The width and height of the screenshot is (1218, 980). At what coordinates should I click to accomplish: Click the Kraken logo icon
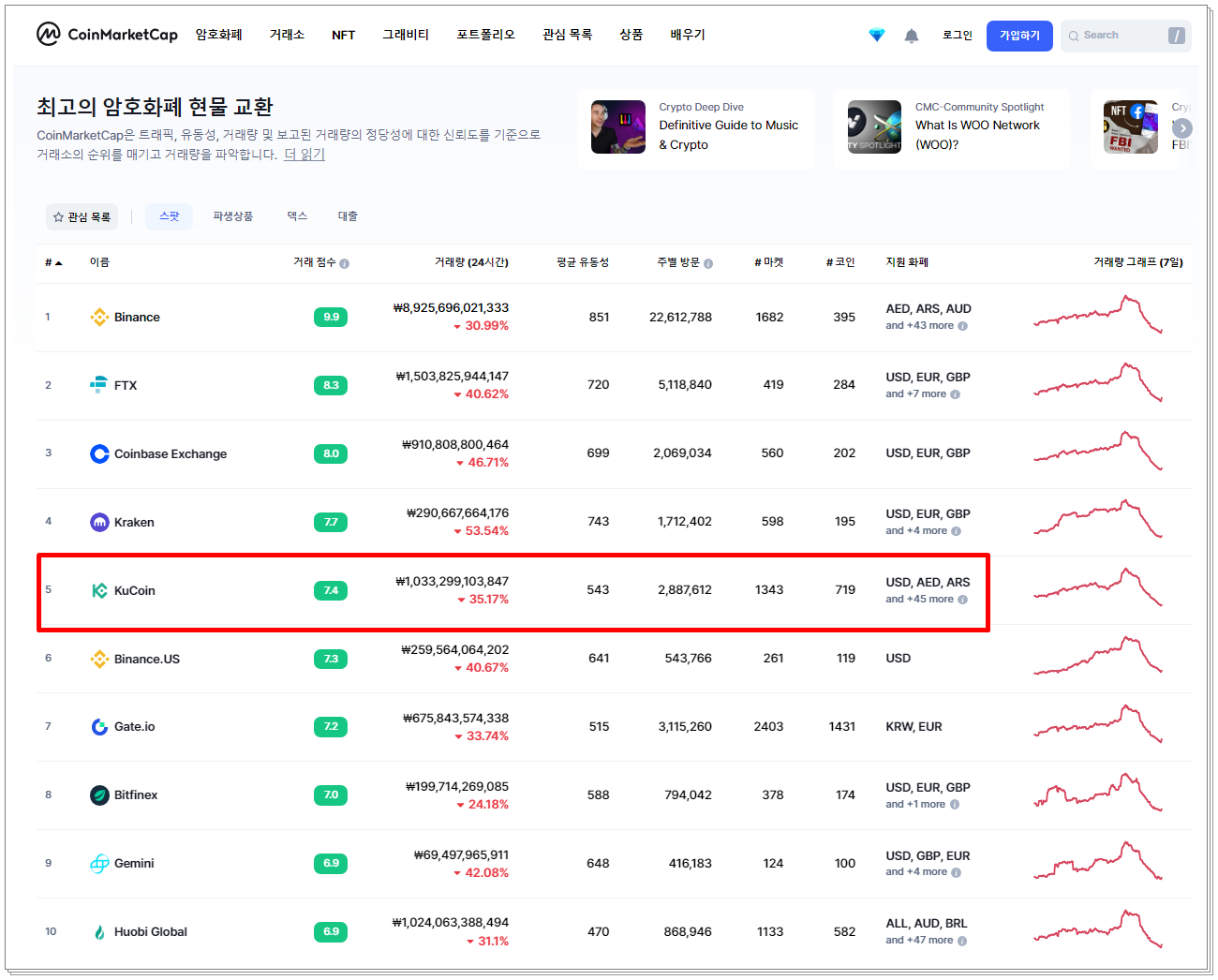99,522
